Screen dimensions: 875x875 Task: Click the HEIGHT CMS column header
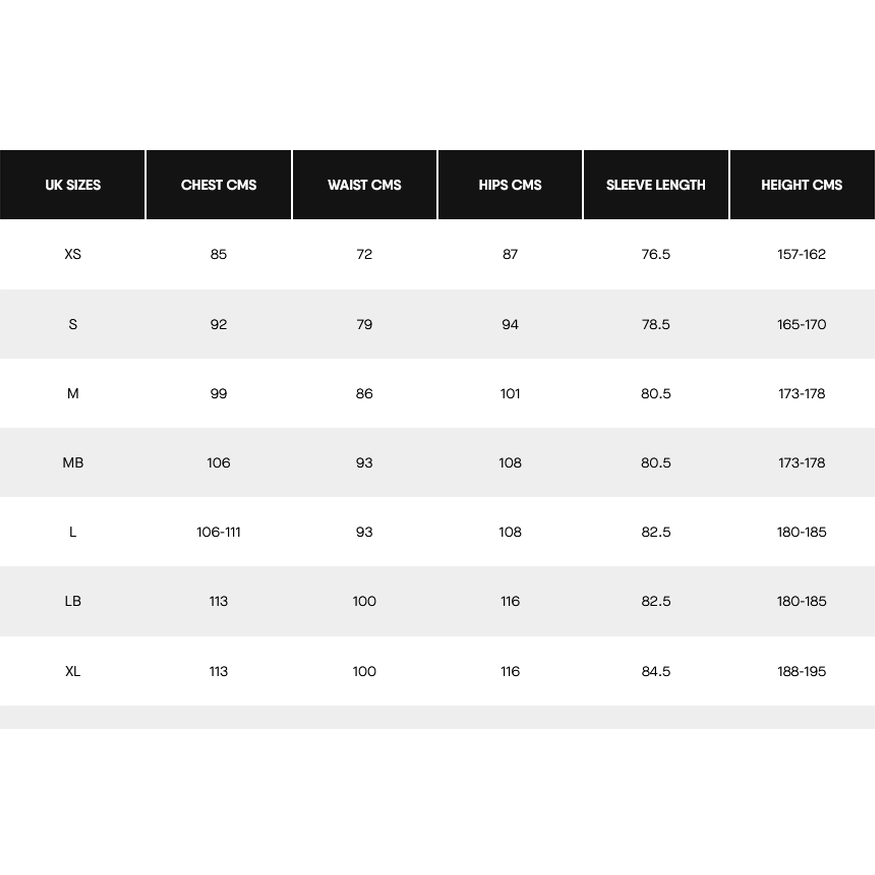802,185
